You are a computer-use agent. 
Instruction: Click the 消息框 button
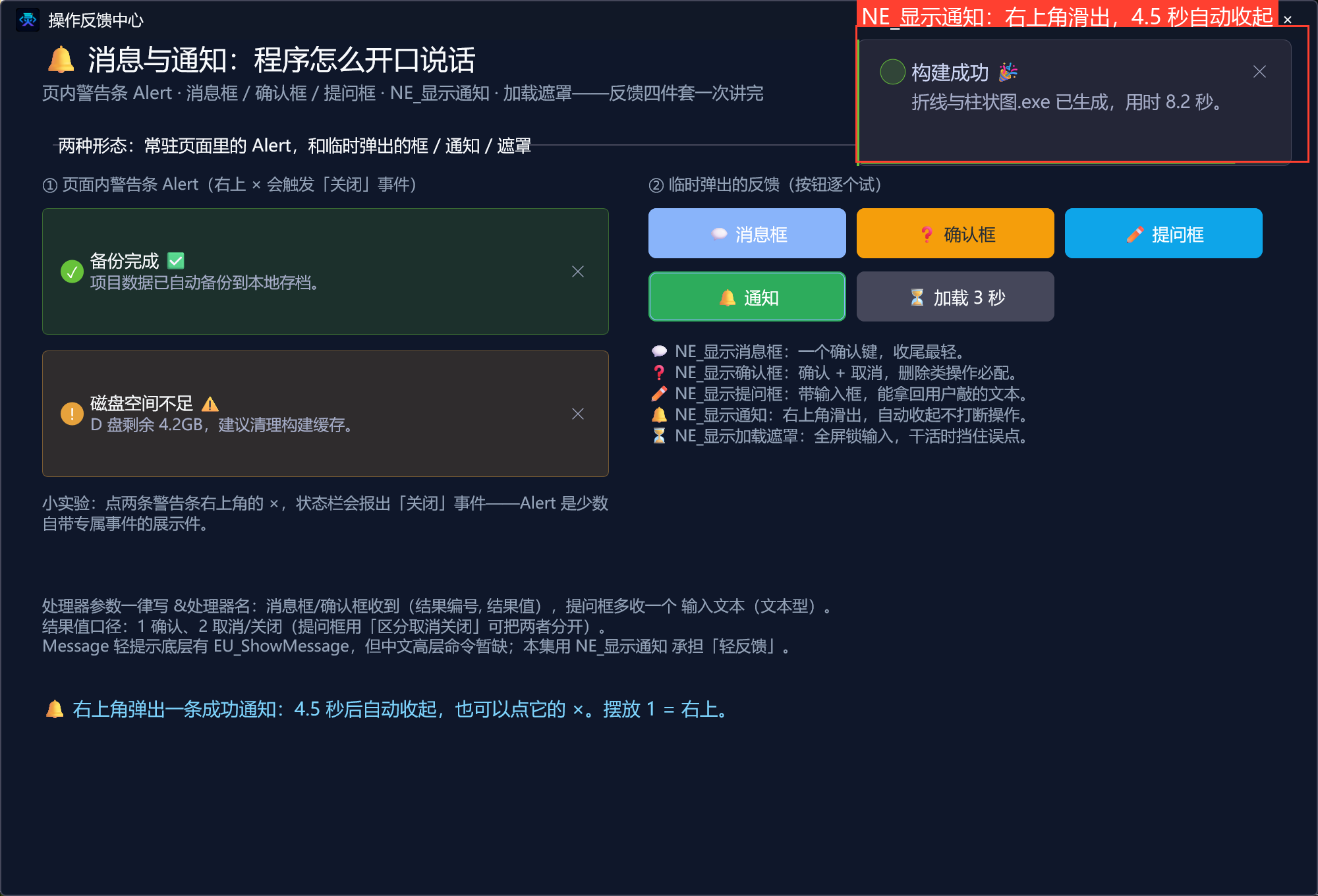(747, 233)
